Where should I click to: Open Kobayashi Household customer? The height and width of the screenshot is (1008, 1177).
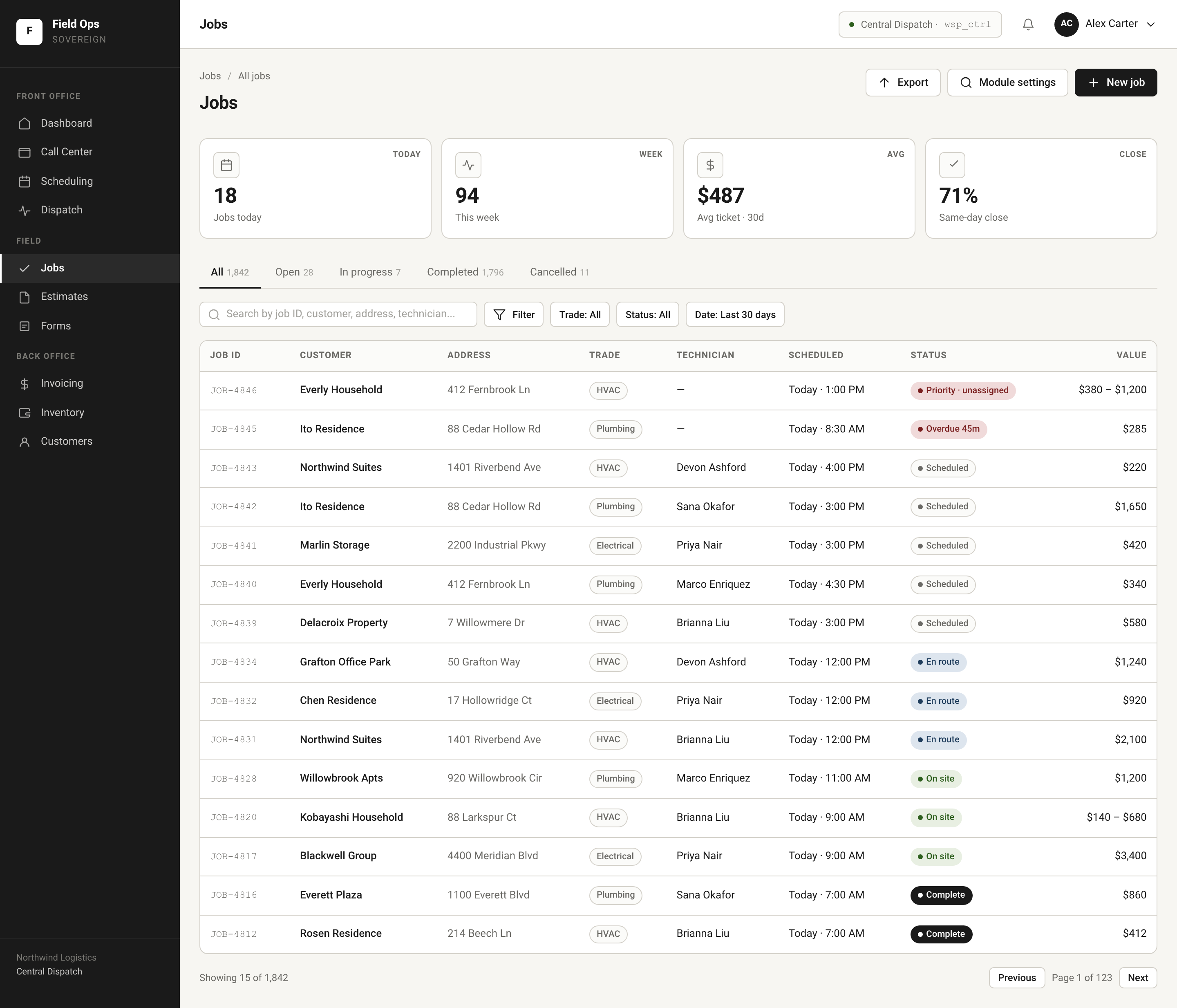coord(351,817)
